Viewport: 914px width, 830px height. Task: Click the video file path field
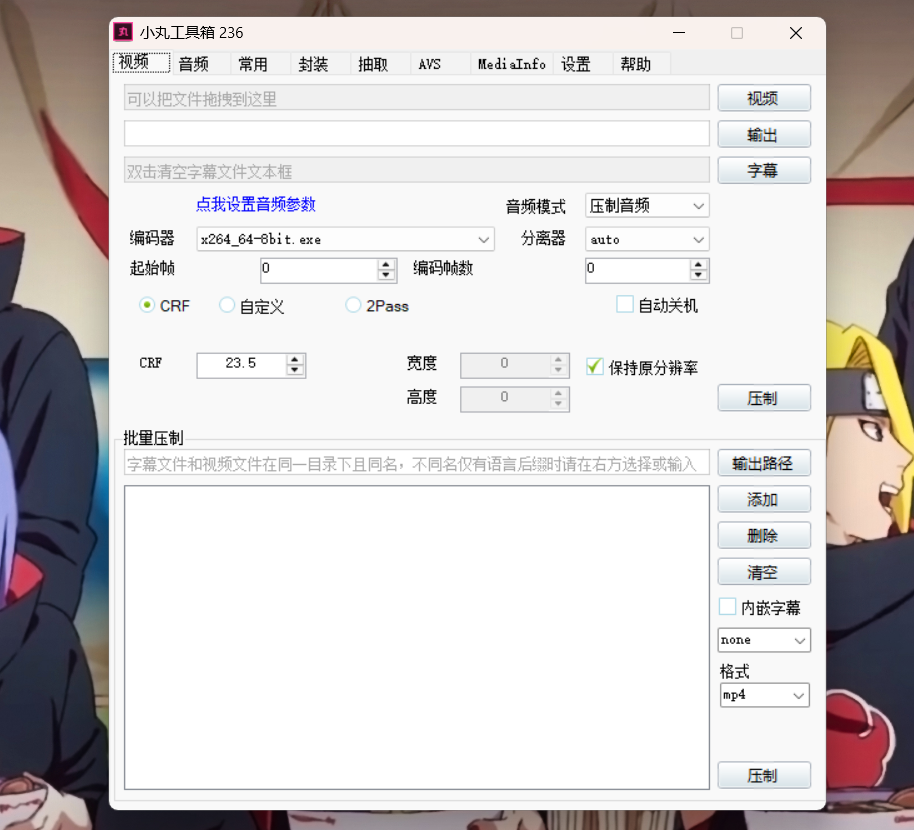(417, 98)
